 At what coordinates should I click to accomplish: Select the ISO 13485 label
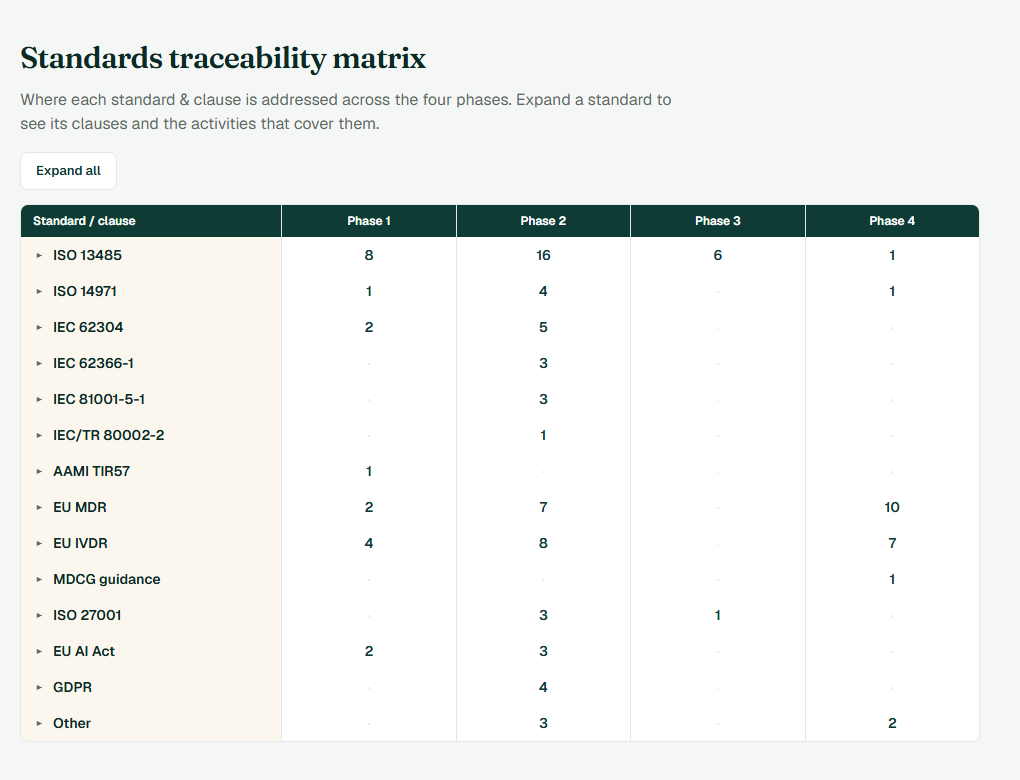click(87, 255)
